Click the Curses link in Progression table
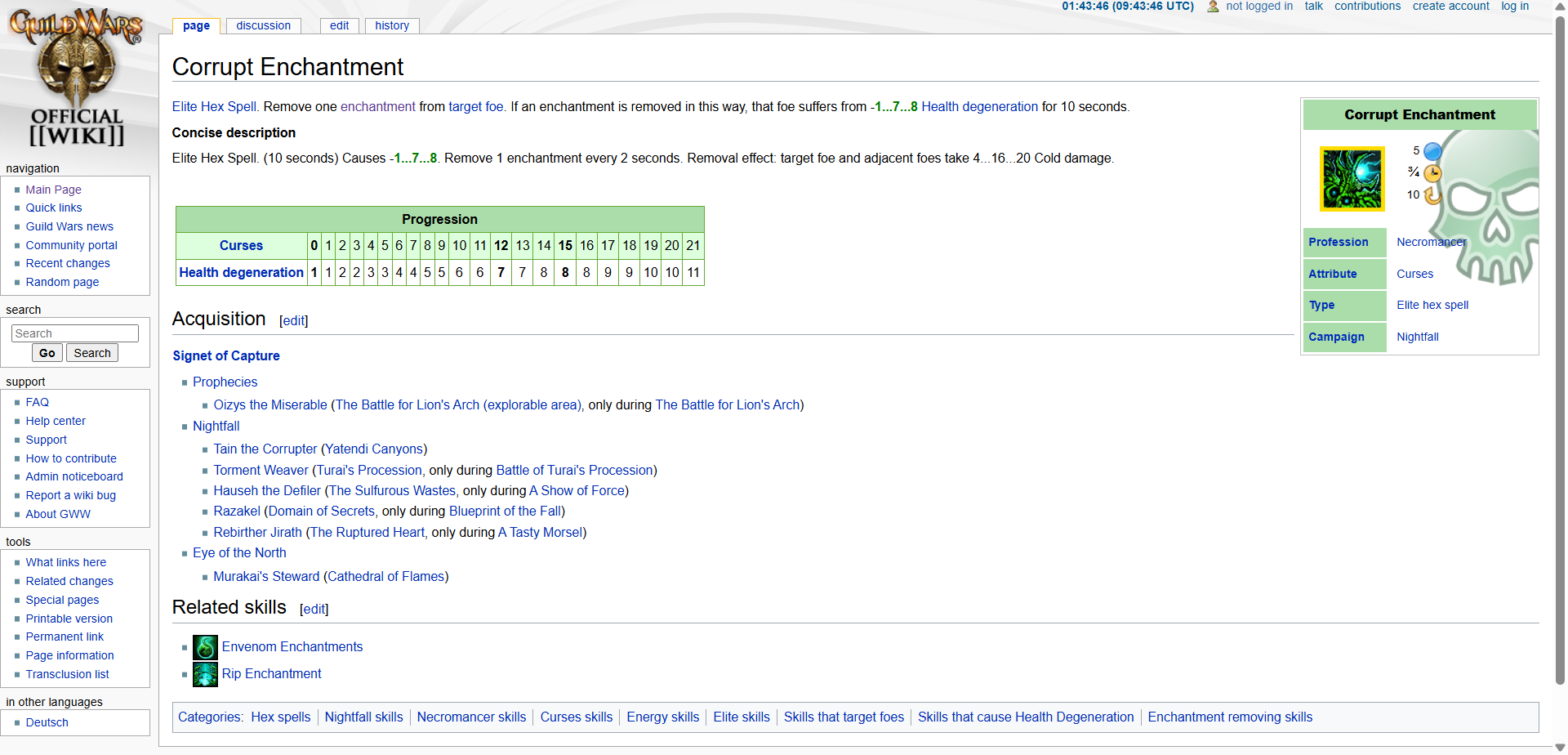This screenshot has width=1568, height=755. [x=241, y=245]
